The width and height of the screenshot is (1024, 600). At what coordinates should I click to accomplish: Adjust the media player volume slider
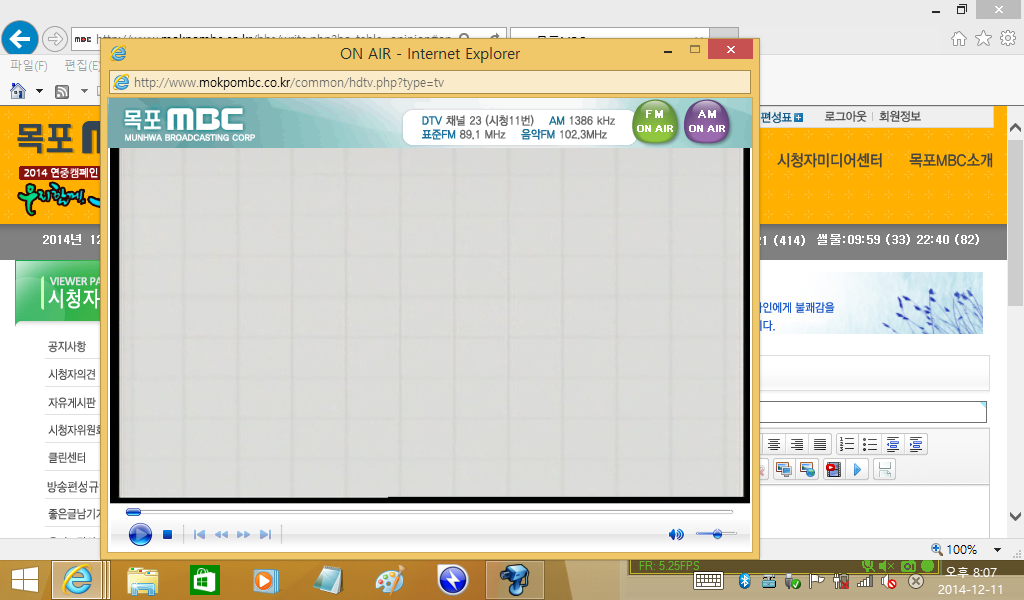[x=716, y=535]
